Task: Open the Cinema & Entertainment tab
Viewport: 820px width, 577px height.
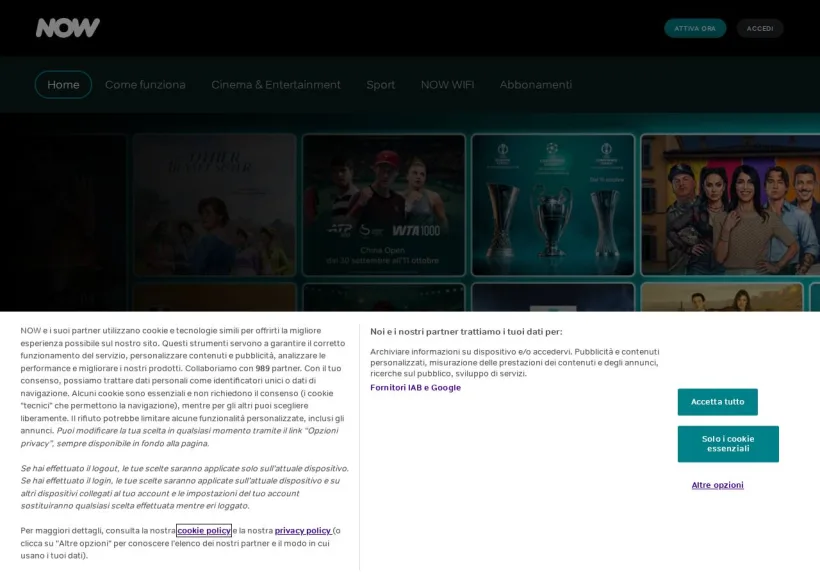Action: [276, 85]
